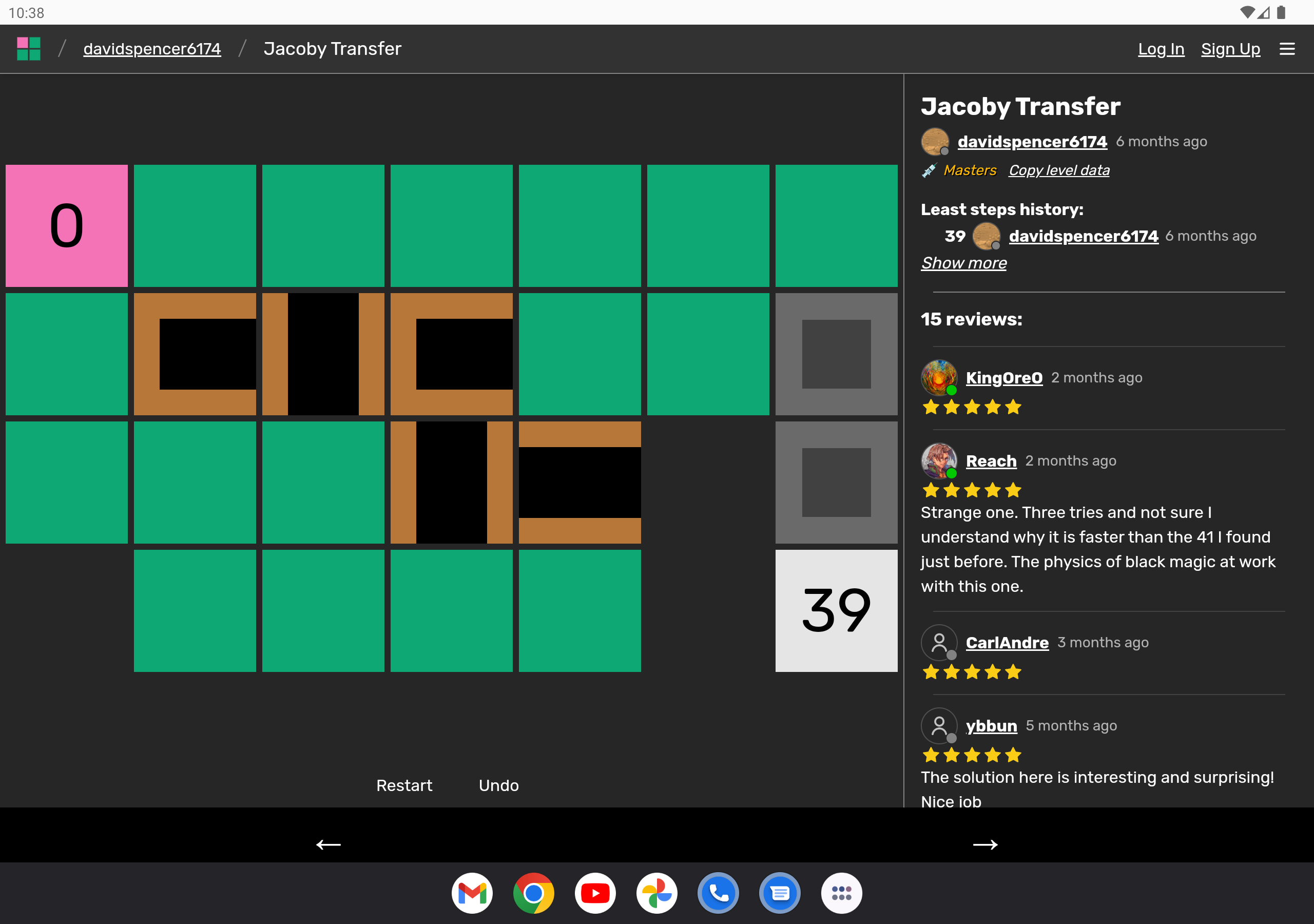
Task: Open the site navigation hamburger menu
Action: pyautogui.click(x=1286, y=49)
